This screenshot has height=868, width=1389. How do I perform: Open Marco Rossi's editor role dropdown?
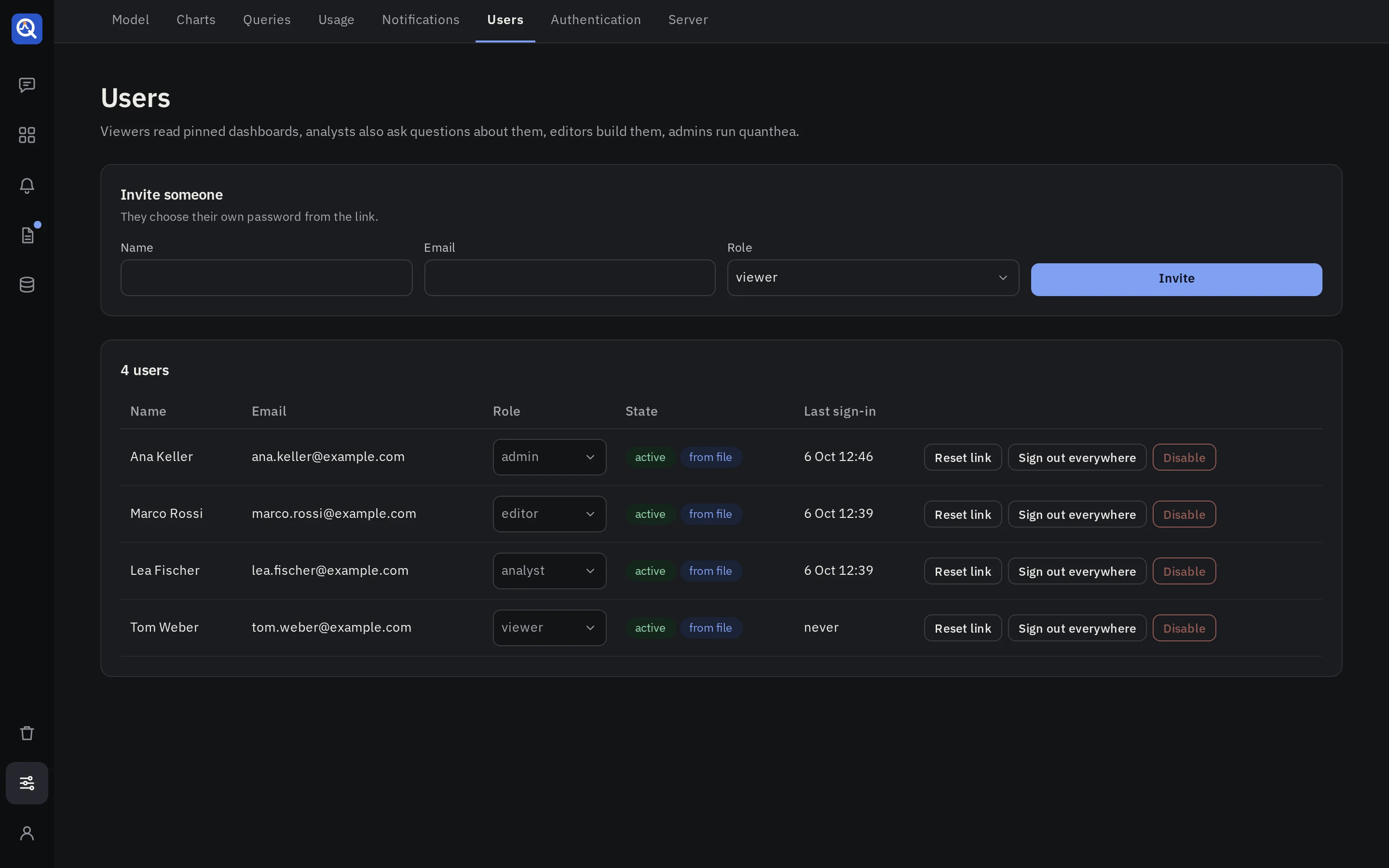549,514
